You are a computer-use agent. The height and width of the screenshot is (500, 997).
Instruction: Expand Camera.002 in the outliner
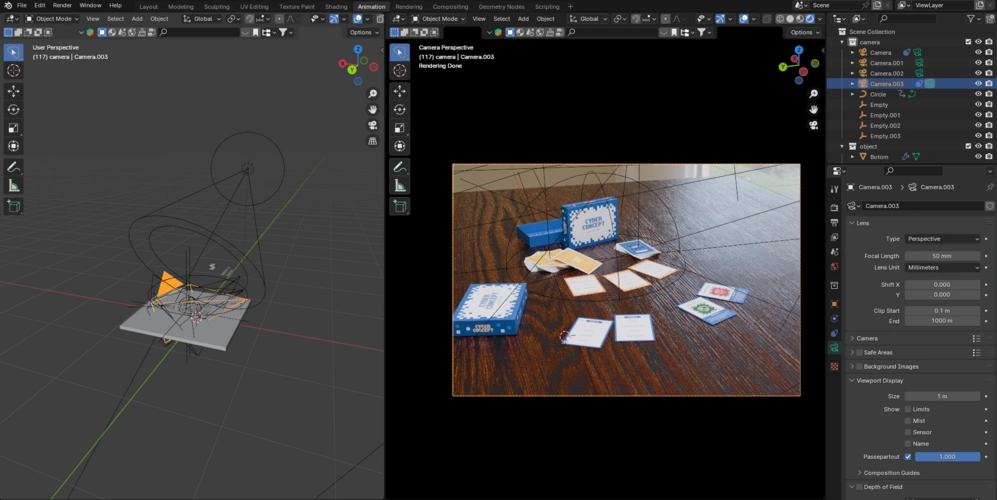tap(853, 73)
